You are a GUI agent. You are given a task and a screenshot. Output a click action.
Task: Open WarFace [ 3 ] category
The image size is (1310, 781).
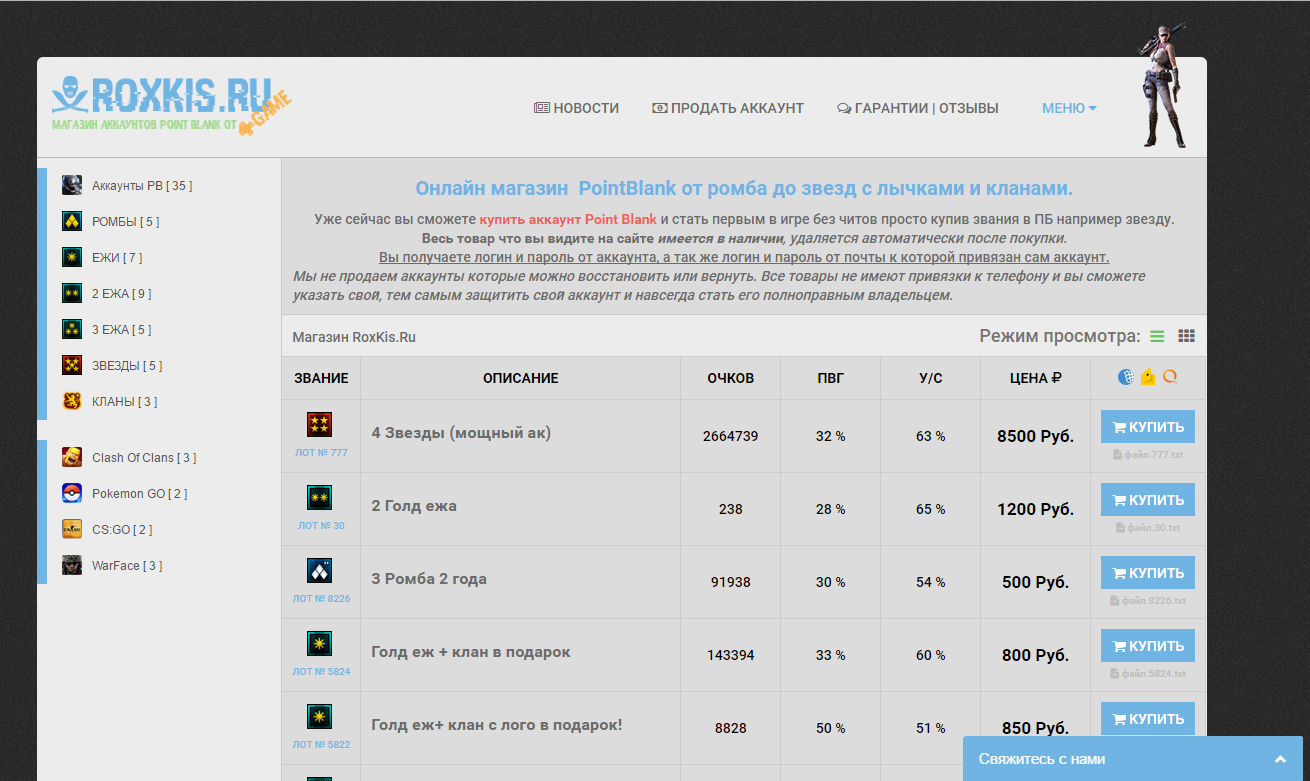[x=127, y=565]
